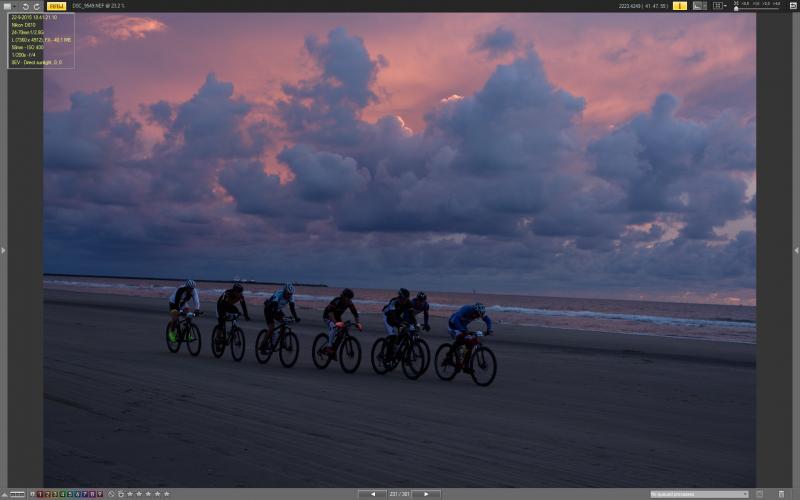Go to the previous image

point(372,494)
